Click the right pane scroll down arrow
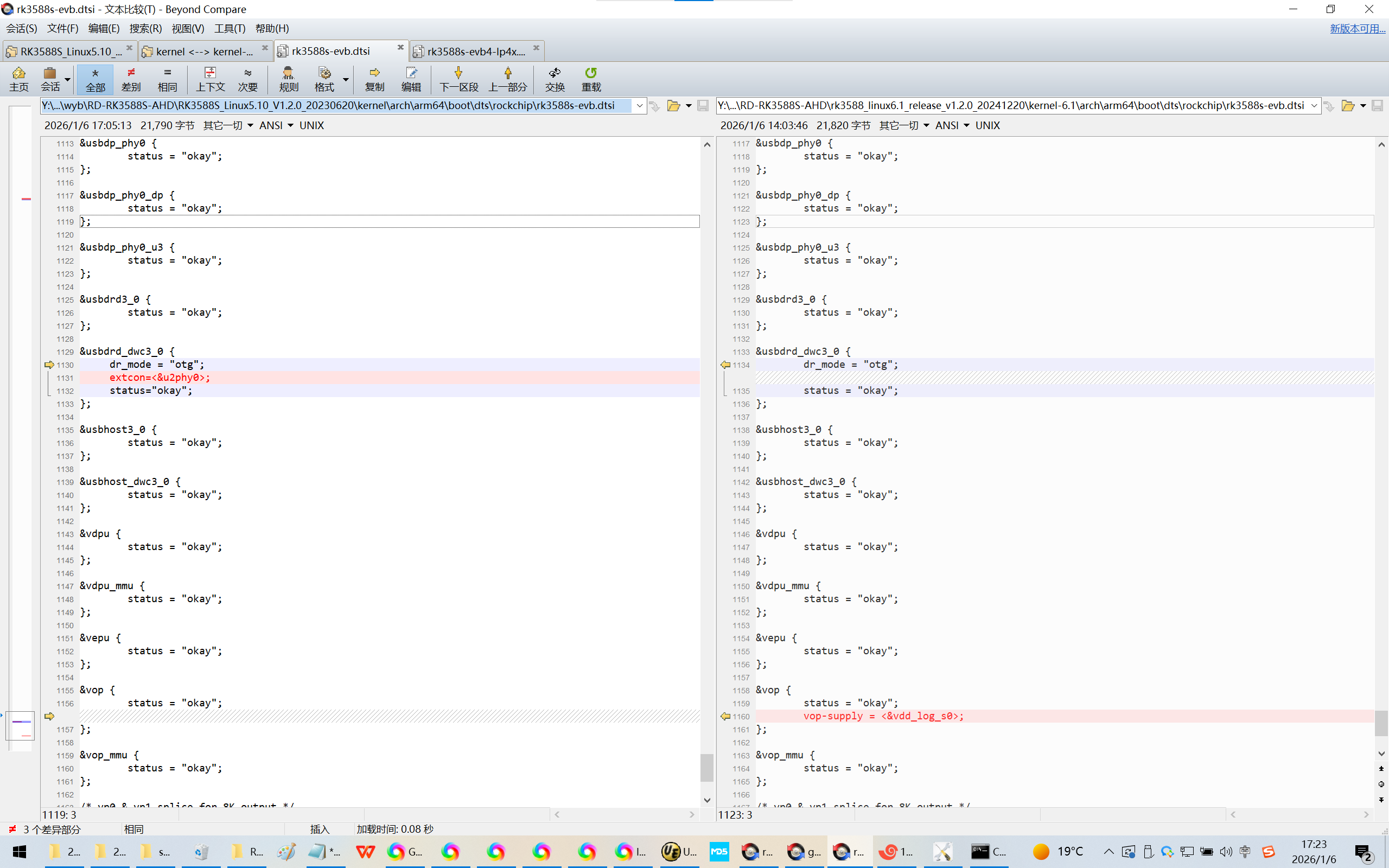 click(1381, 754)
